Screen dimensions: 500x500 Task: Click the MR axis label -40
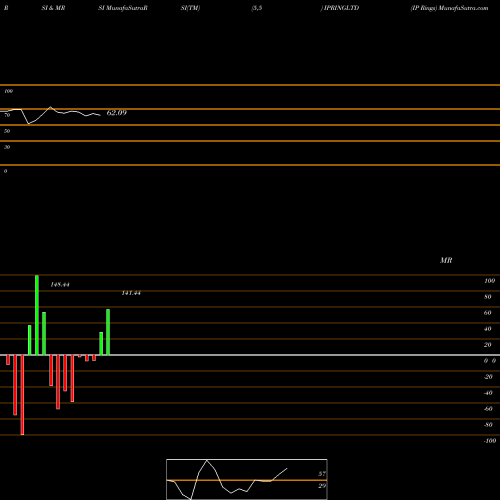pos(488,393)
